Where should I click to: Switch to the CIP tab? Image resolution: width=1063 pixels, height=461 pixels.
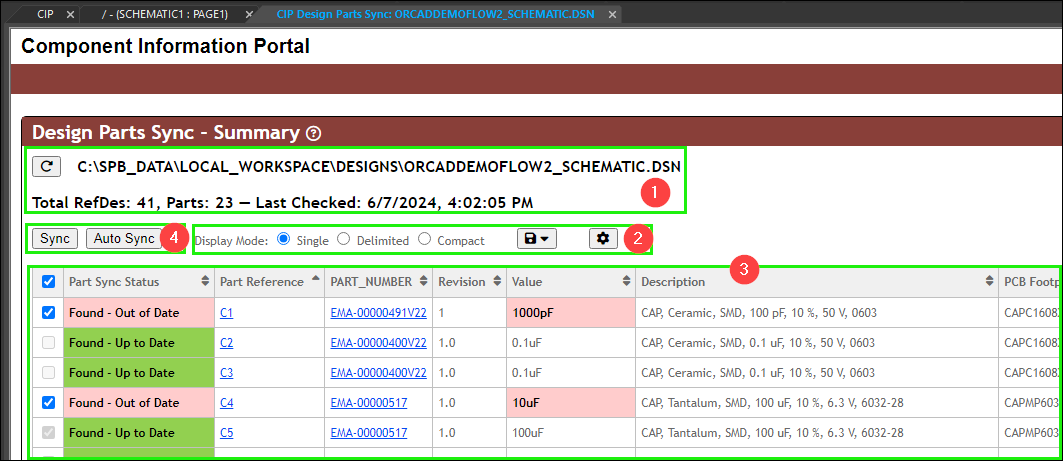46,14
